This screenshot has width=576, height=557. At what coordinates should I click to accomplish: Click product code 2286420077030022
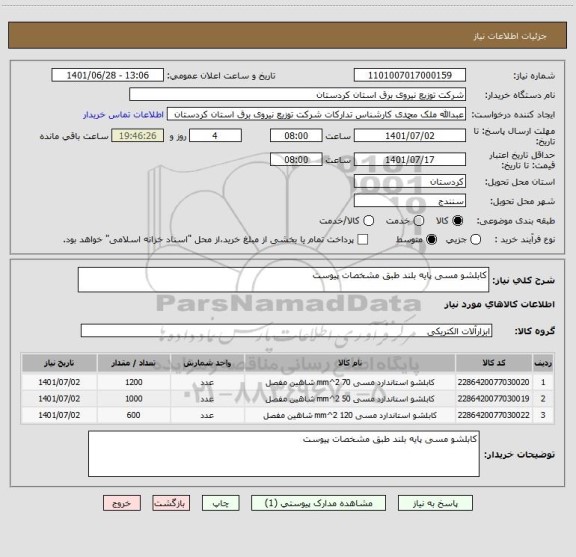click(493, 415)
